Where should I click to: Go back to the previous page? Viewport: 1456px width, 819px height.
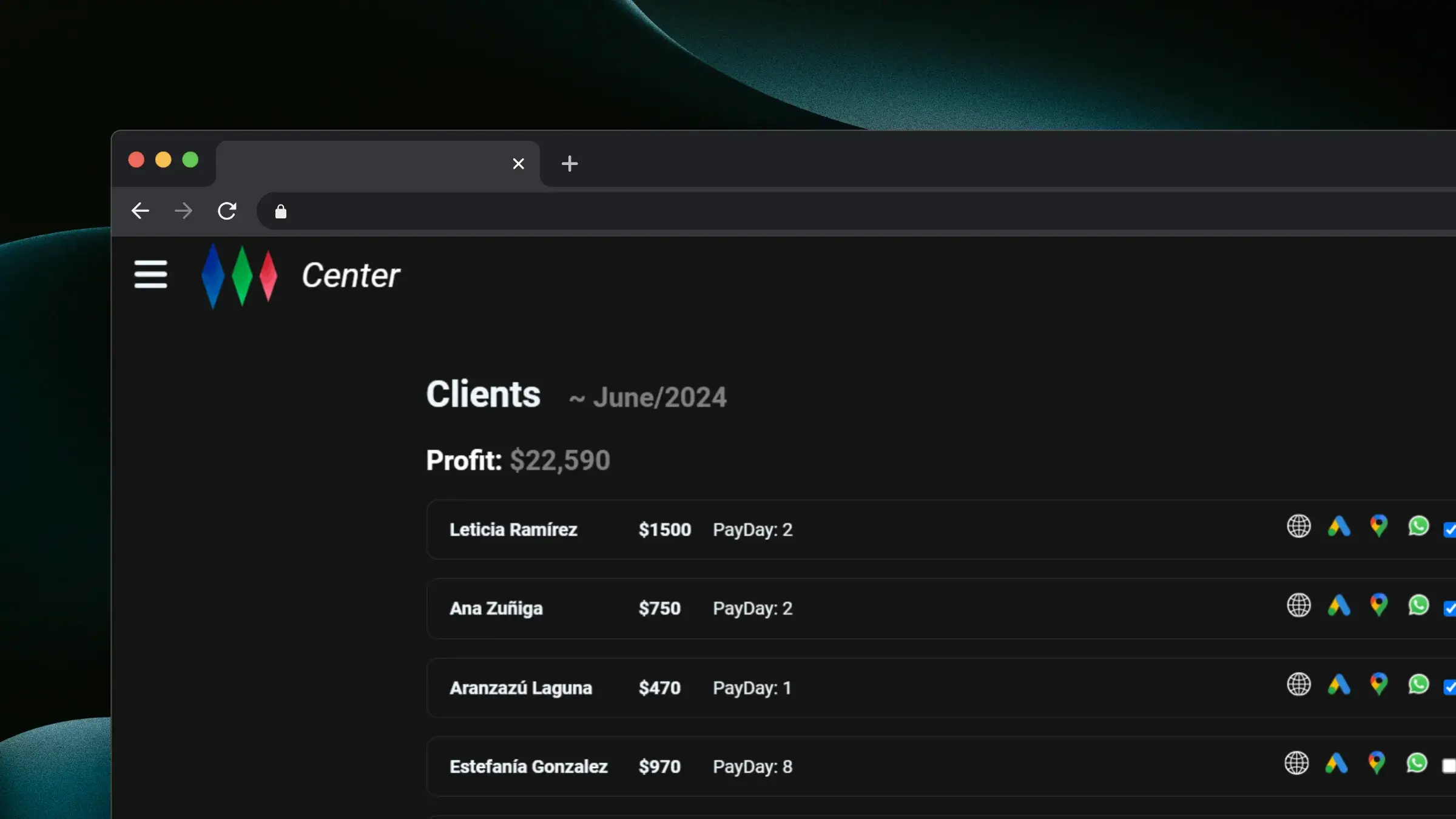tap(140, 211)
